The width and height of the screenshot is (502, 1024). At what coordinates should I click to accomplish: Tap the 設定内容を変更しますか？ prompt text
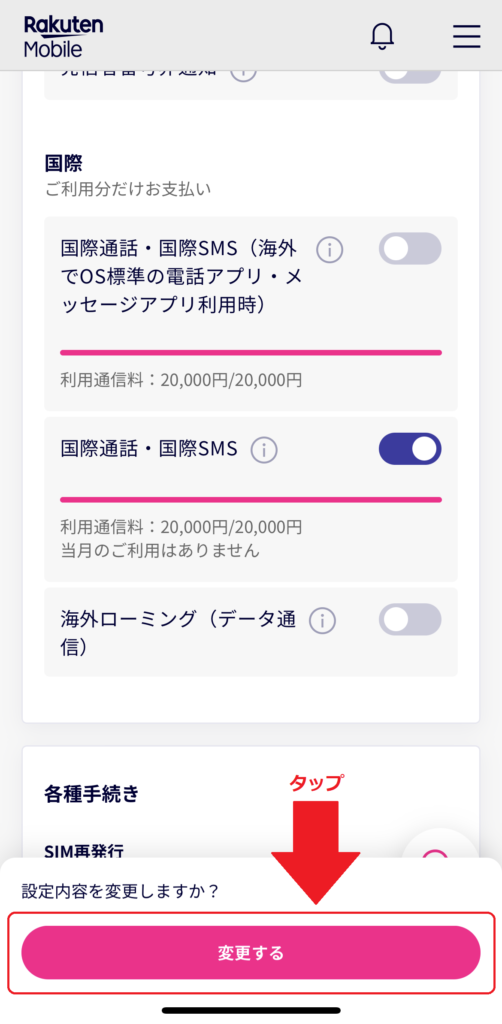[x=120, y=891]
